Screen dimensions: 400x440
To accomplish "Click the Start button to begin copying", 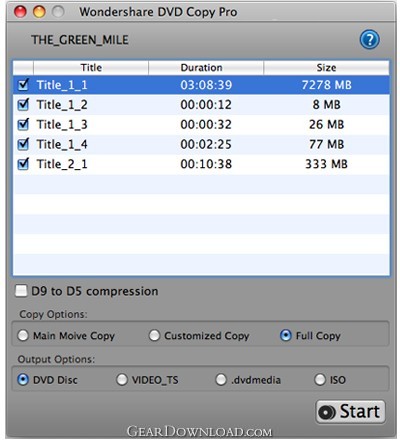I will (350, 412).
